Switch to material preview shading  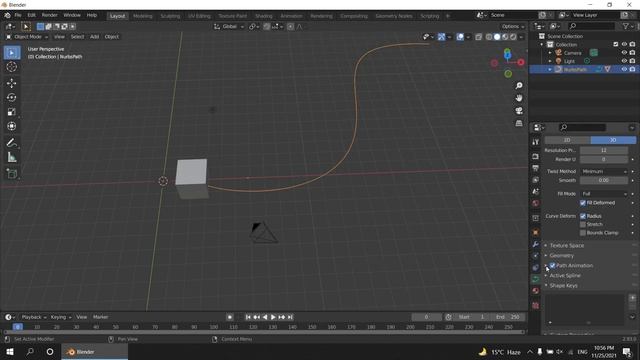tap(505, 37)
